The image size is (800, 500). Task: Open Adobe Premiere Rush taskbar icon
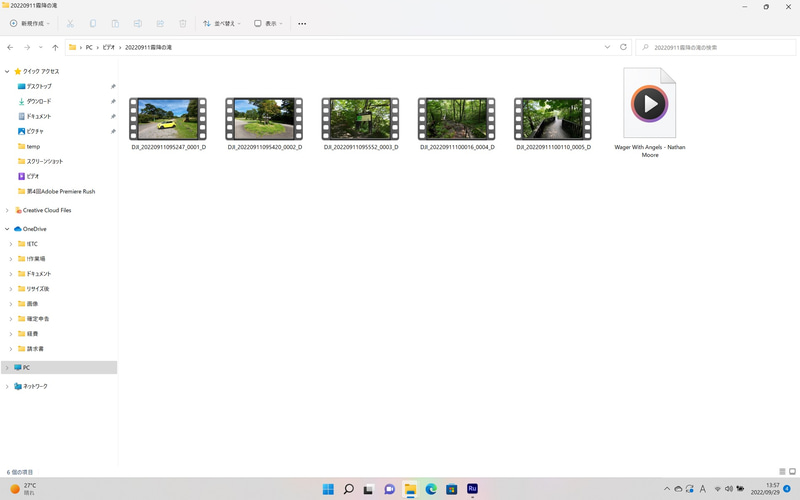(472, 489)
